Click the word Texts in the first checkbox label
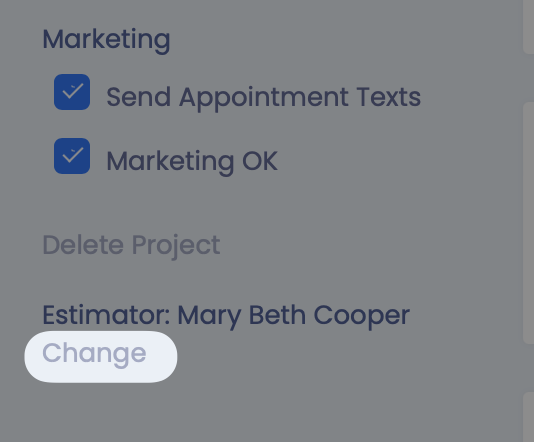Viewport: 534px width, 442px height. coord(389,97)
